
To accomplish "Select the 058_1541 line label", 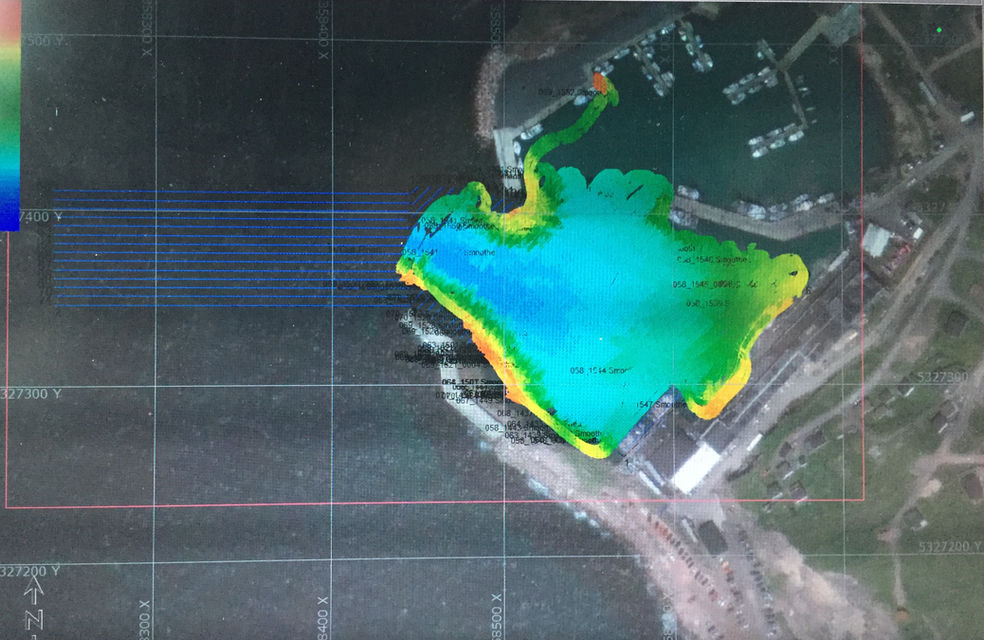I will point(421,251).
